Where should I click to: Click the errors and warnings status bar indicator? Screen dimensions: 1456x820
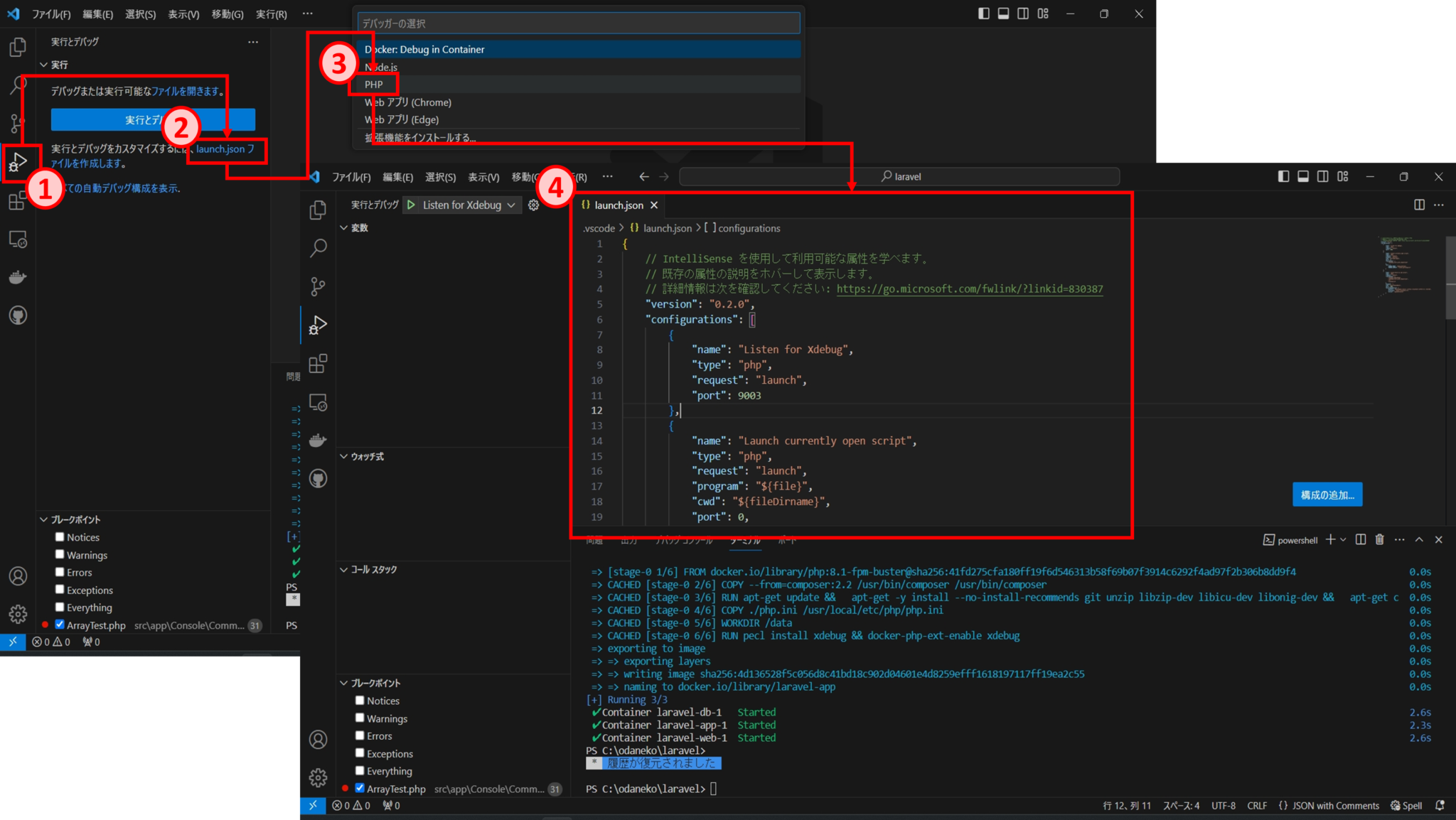coord(352,805)
